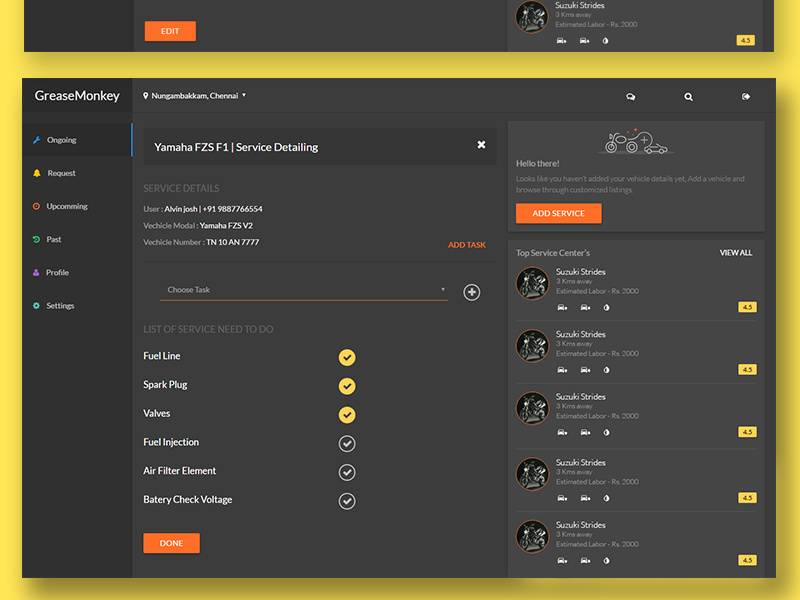800x600 pixels.
Task: Check the Batery Check Voltage task
Action: tap(347, 501)
